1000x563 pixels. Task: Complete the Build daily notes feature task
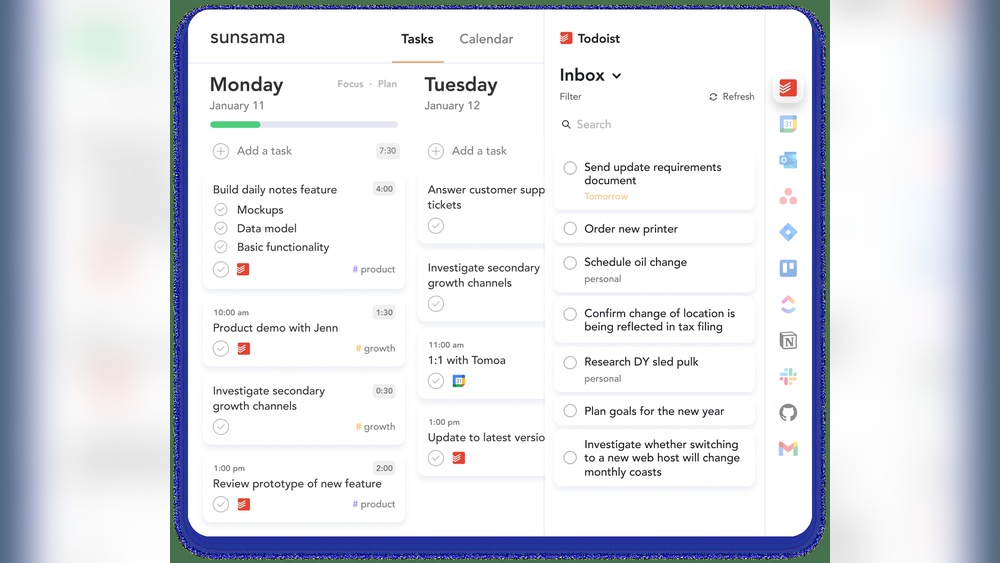pos(221,269)
